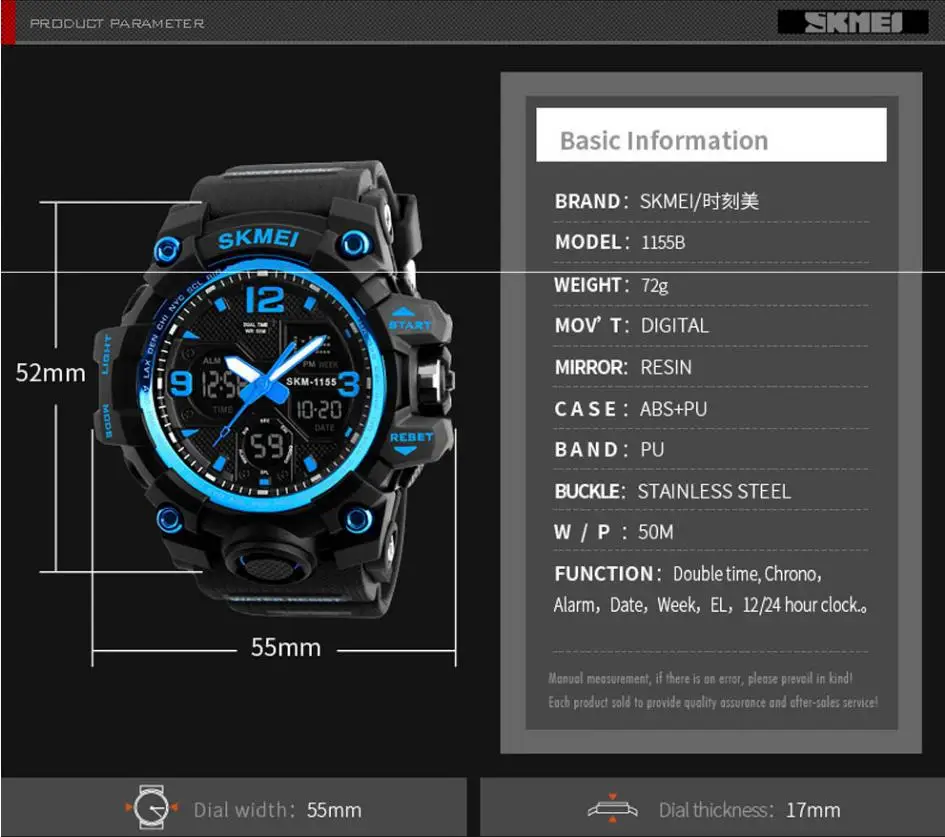Click the 55mm width label under watch
Viewport: 945px width, 837px height.
(286, 648)
